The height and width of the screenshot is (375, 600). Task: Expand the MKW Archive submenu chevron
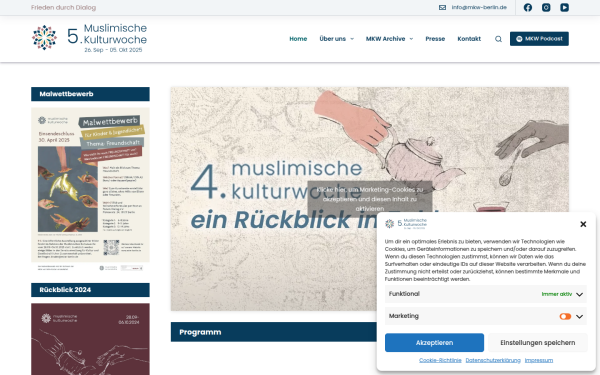click(x=411, y=39)
